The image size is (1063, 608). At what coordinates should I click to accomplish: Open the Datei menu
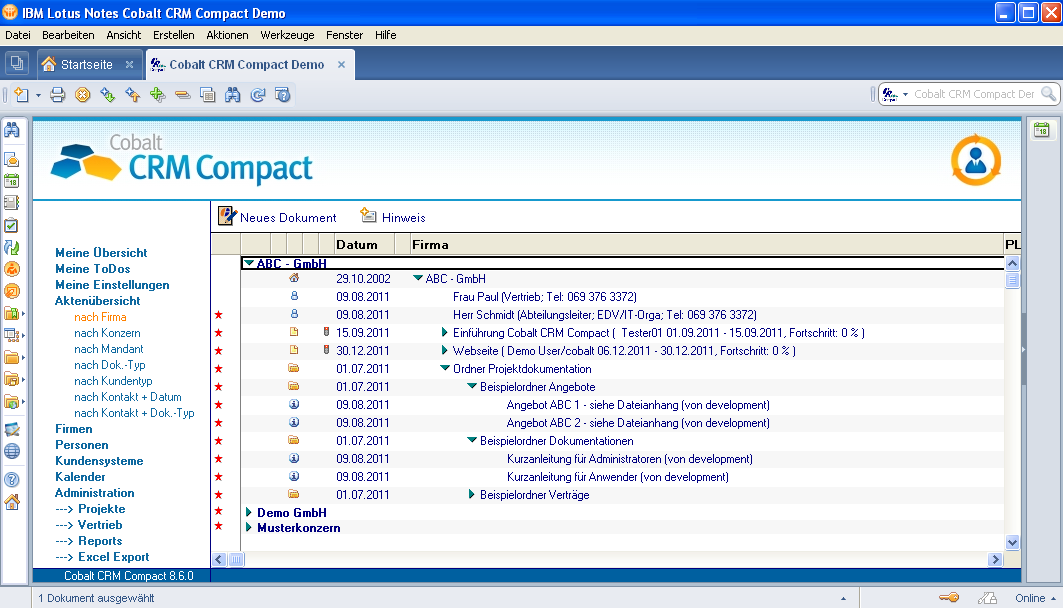18,35
